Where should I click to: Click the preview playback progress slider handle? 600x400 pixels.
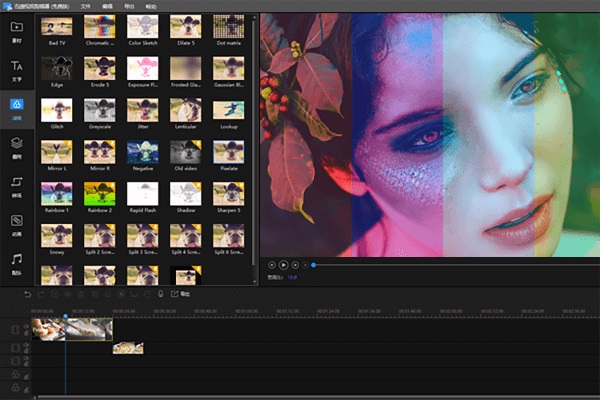[313, 264]
